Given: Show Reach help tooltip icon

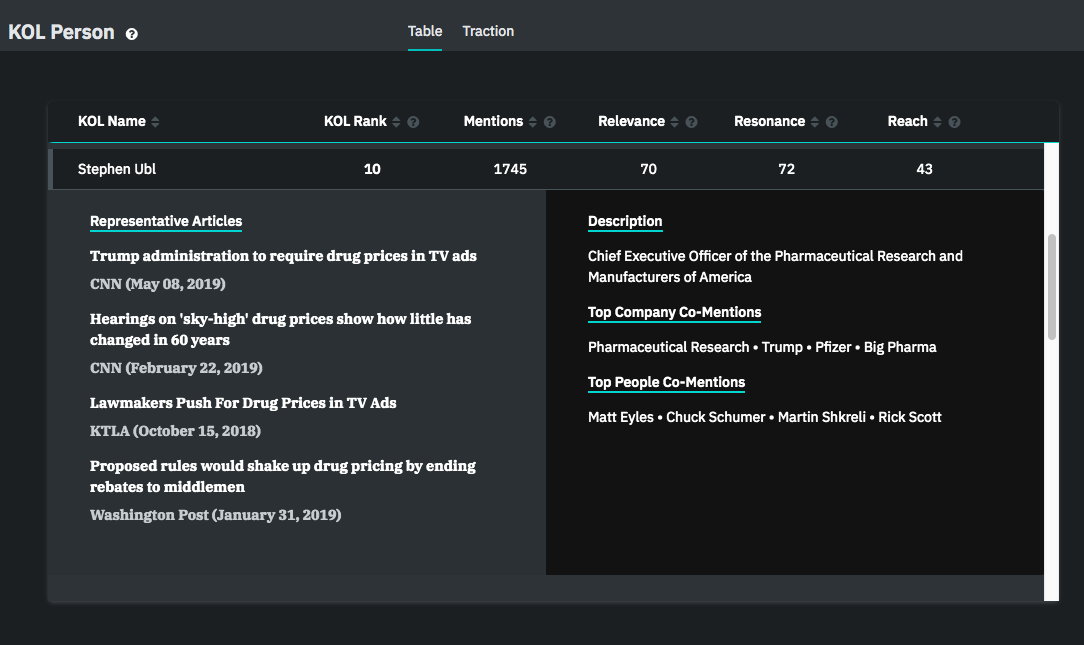Looking at the screenshot, I should pos(954,122).
